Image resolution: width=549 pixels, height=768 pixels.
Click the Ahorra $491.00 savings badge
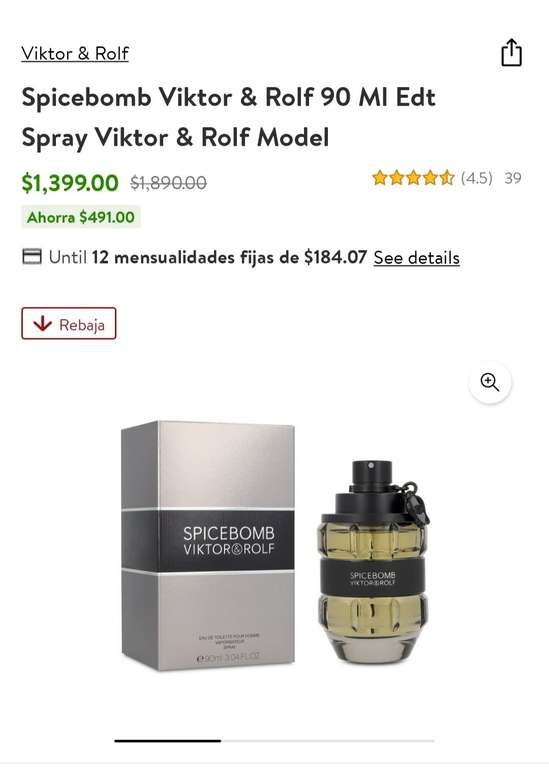(x=81, y=217)
